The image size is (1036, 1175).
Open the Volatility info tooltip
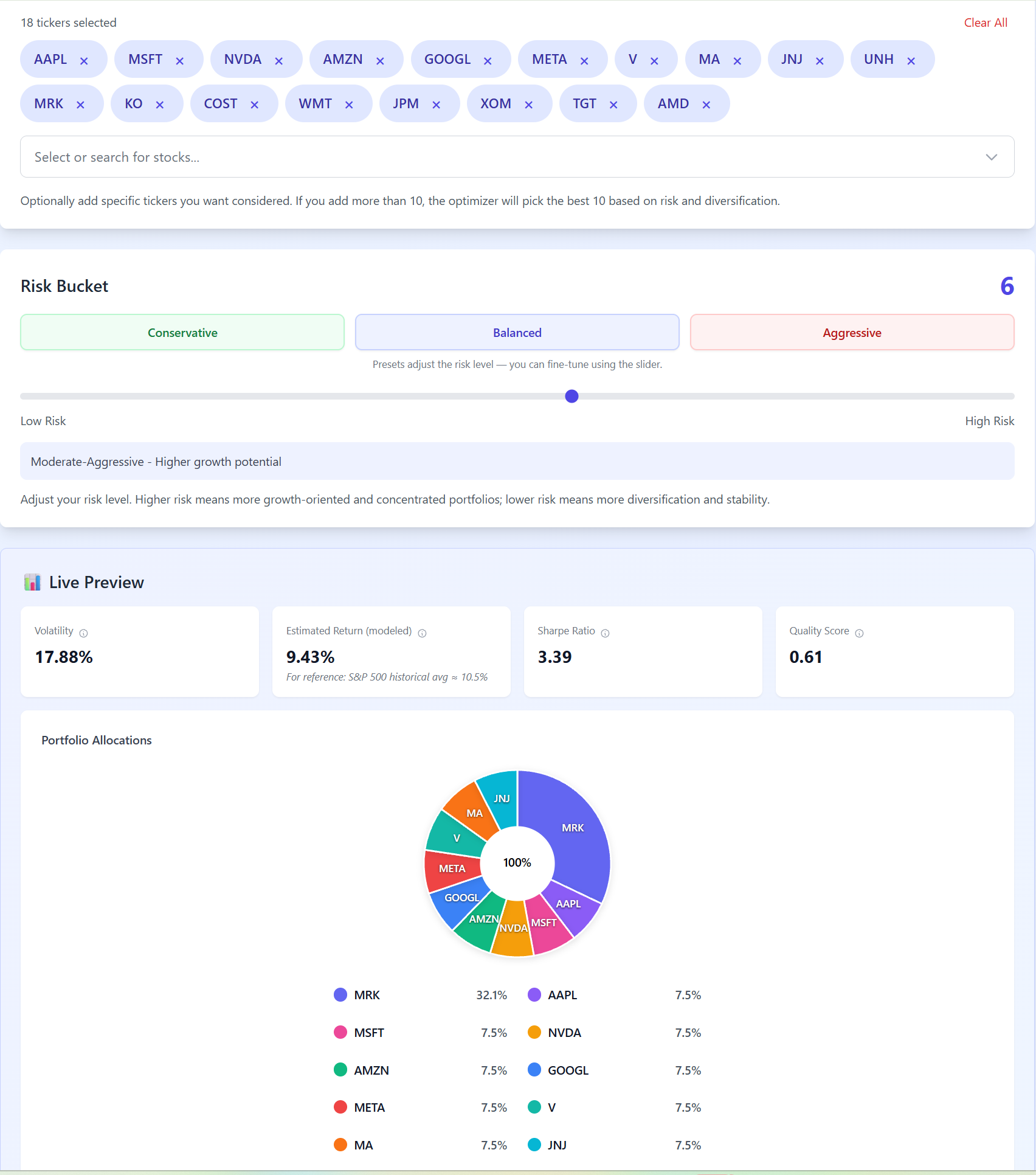point(84,633)
